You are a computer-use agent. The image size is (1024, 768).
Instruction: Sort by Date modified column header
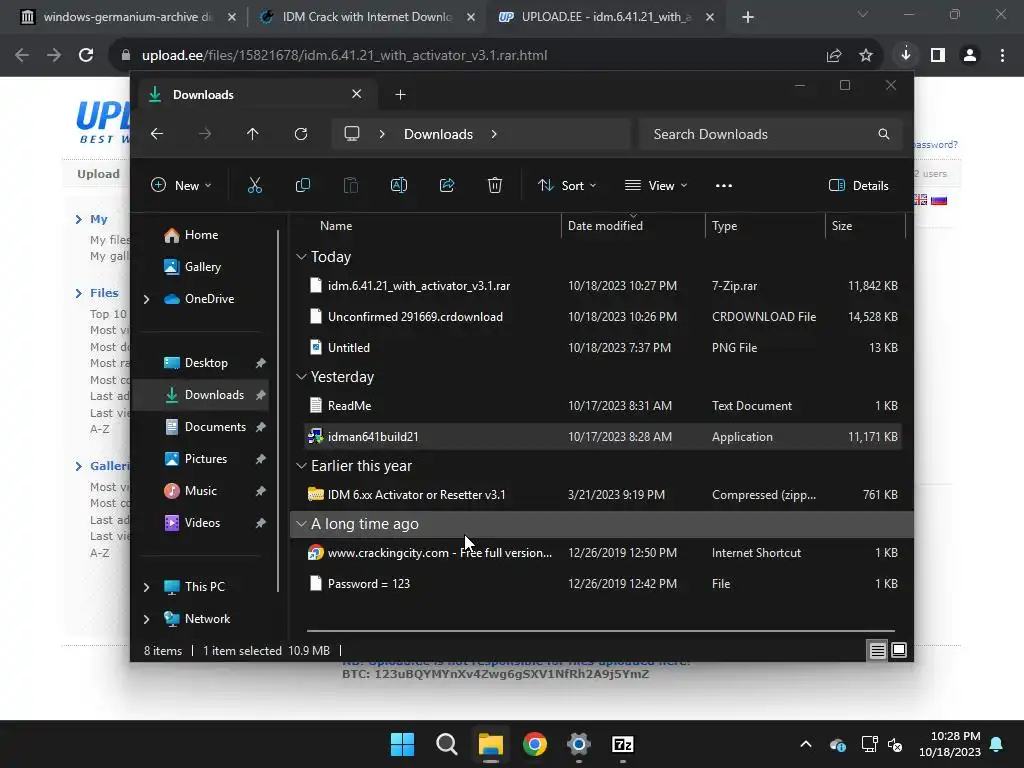coord(605,226)
